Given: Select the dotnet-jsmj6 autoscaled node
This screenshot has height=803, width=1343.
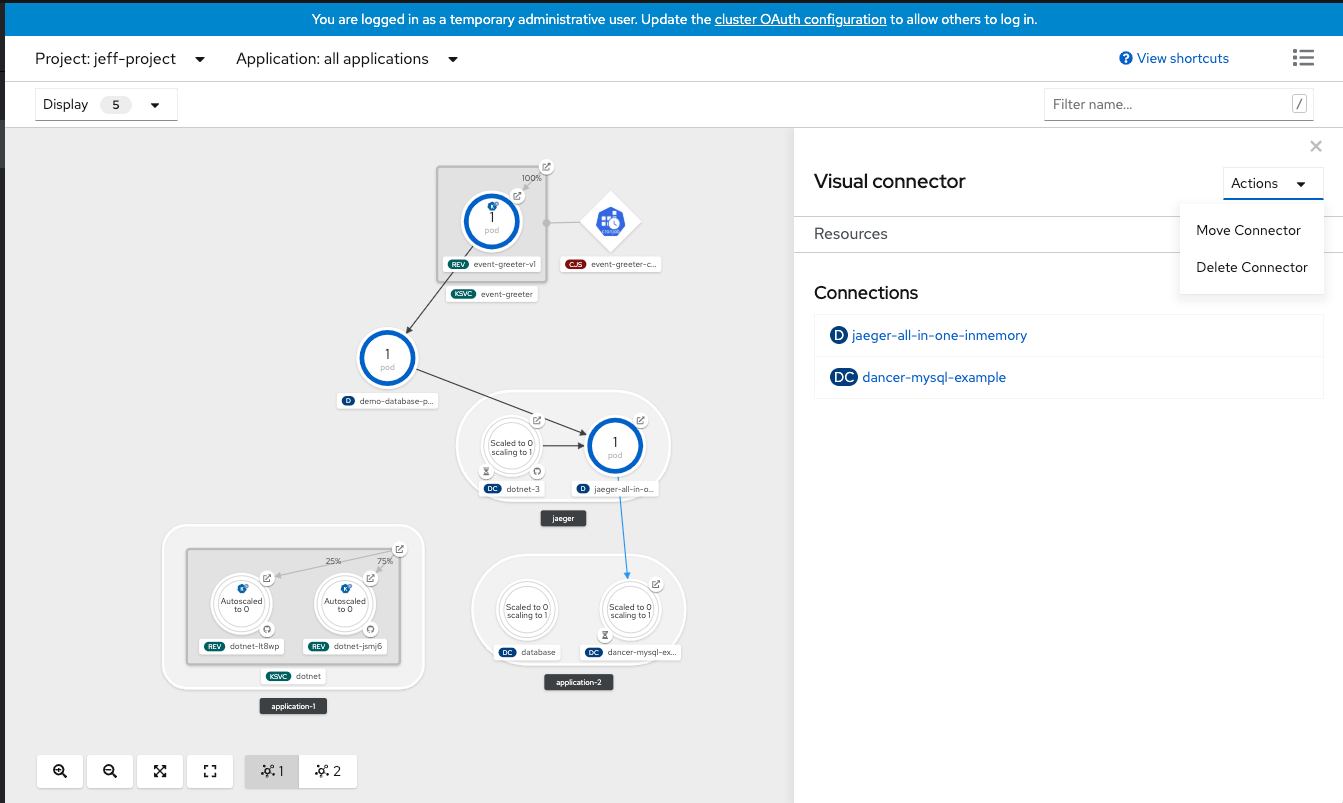Looking at the screenshot, I should (x=345, y=604).
